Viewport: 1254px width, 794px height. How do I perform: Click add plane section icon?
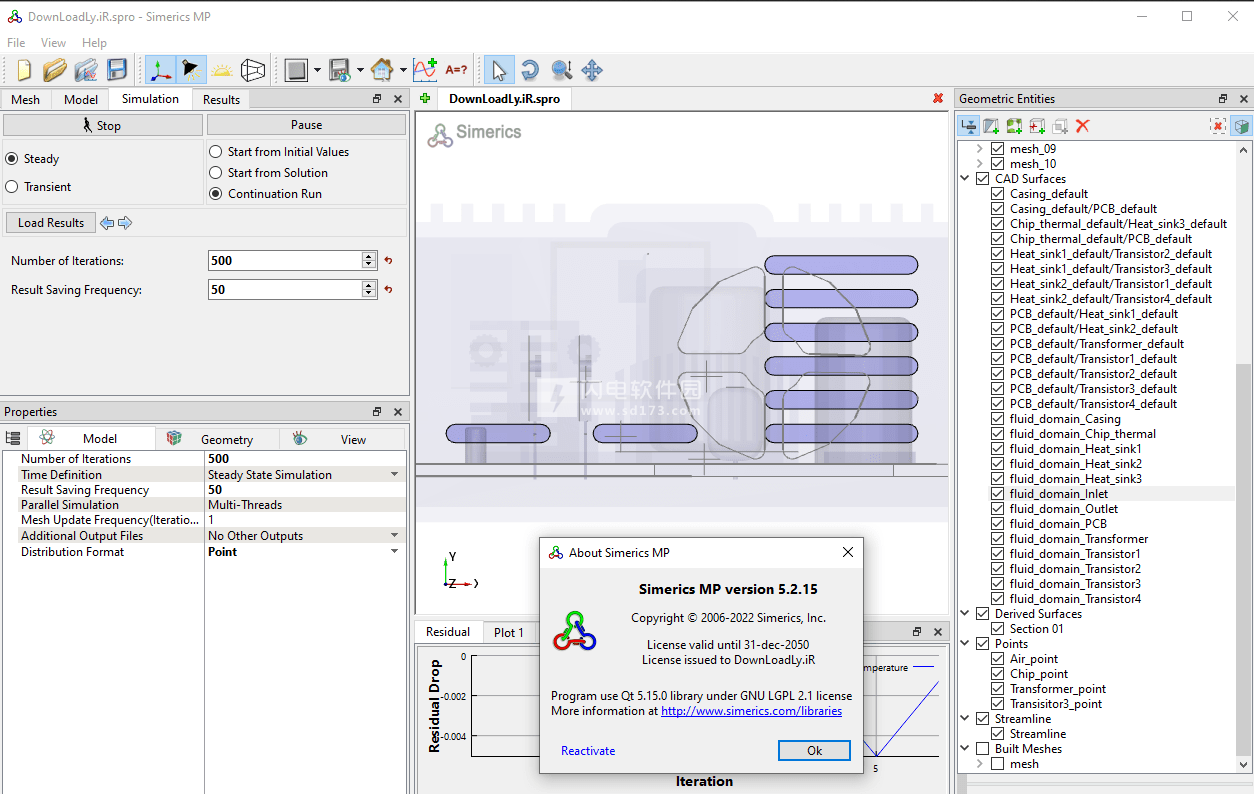coord(991,126)
